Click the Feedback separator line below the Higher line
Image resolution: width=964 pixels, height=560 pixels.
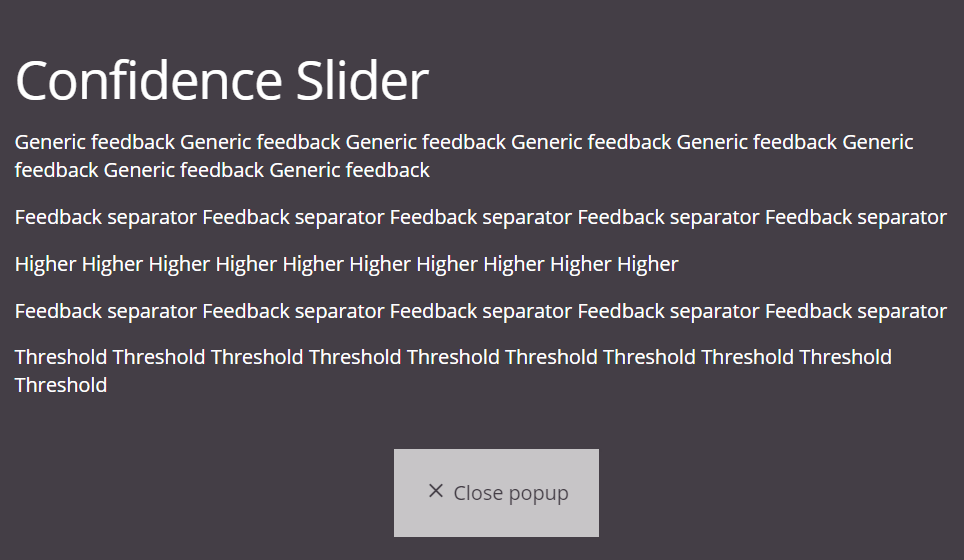tap(480, 311)
